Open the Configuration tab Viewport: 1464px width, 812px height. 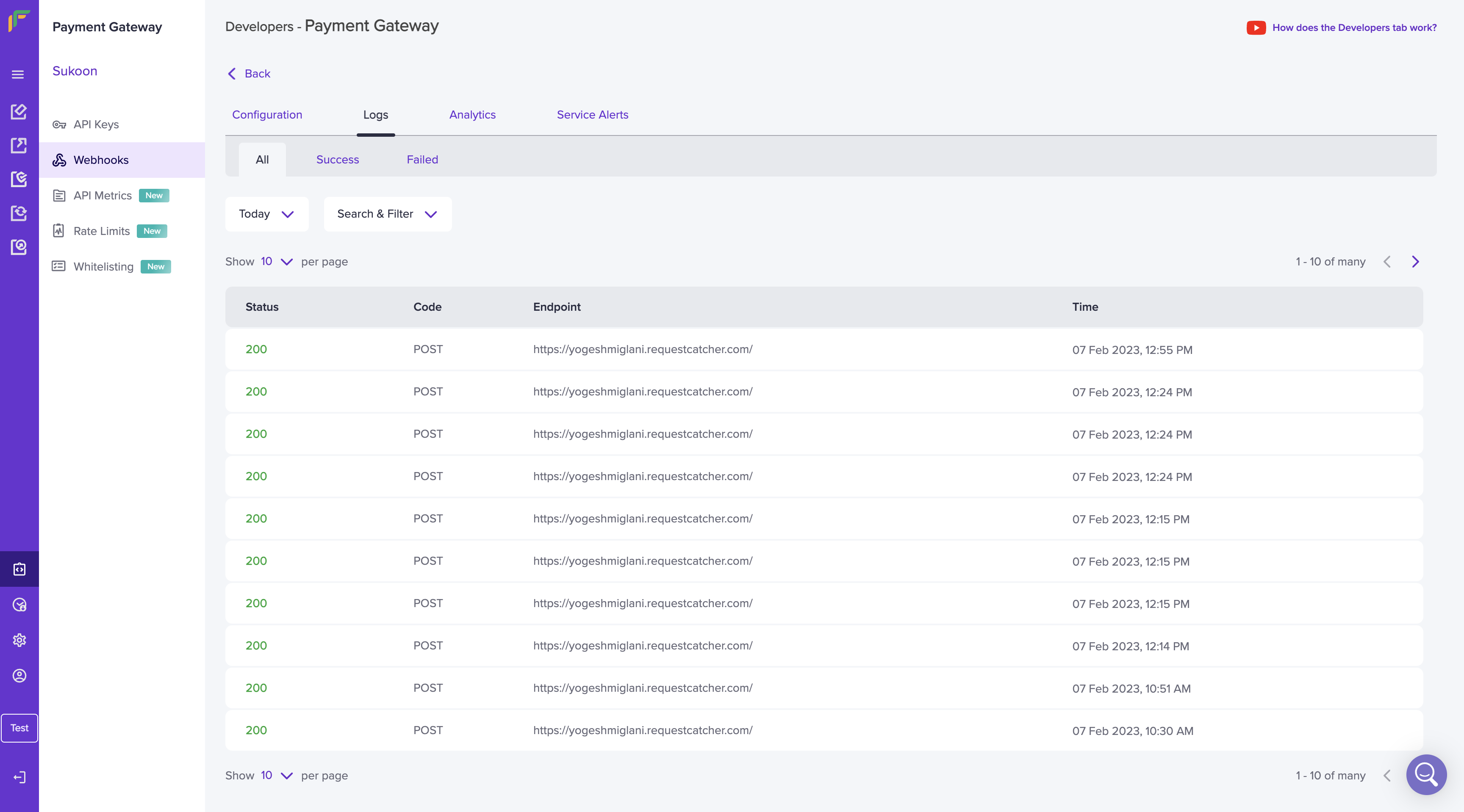point(266,115)
